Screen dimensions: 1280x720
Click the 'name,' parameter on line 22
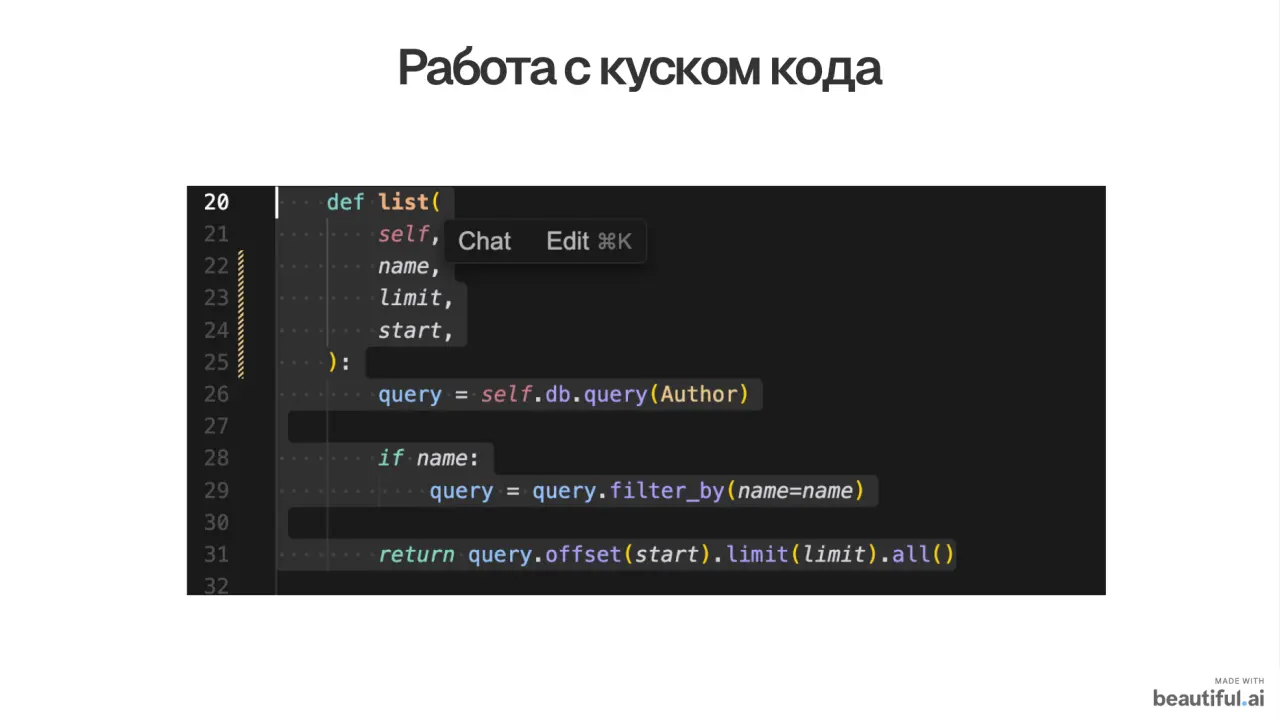tap(410, 266)
